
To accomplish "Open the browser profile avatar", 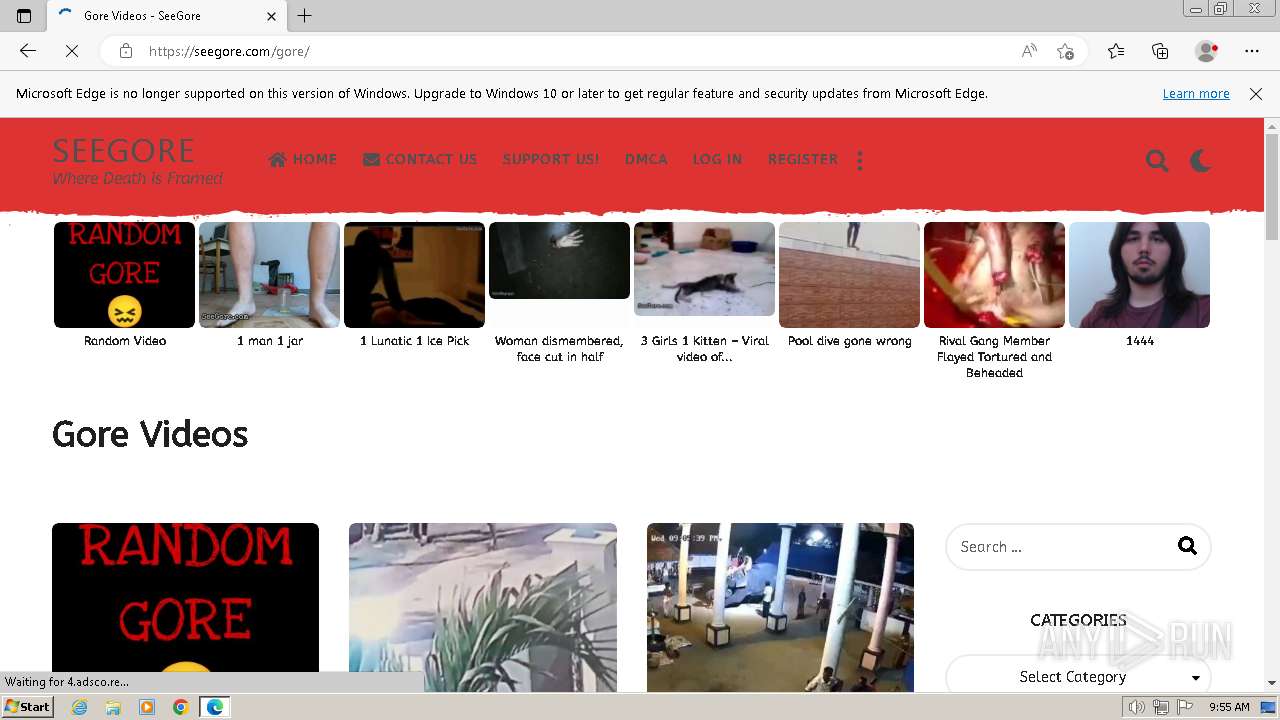I will pyautogui.click(x=1206, y=51).
